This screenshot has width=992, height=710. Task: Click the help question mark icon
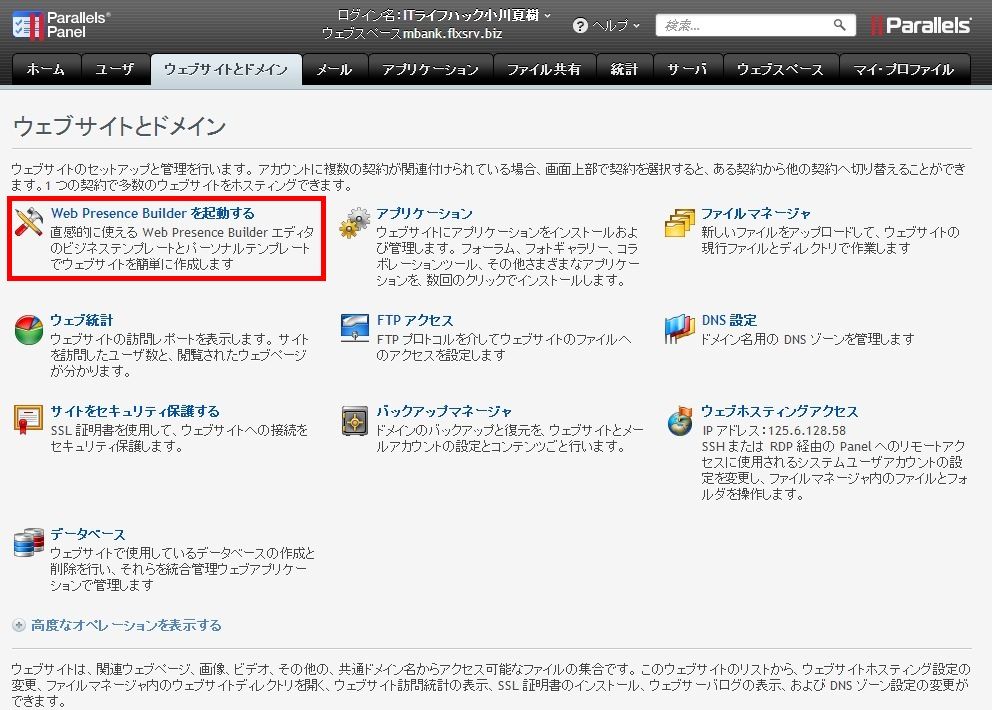[580, 25]
